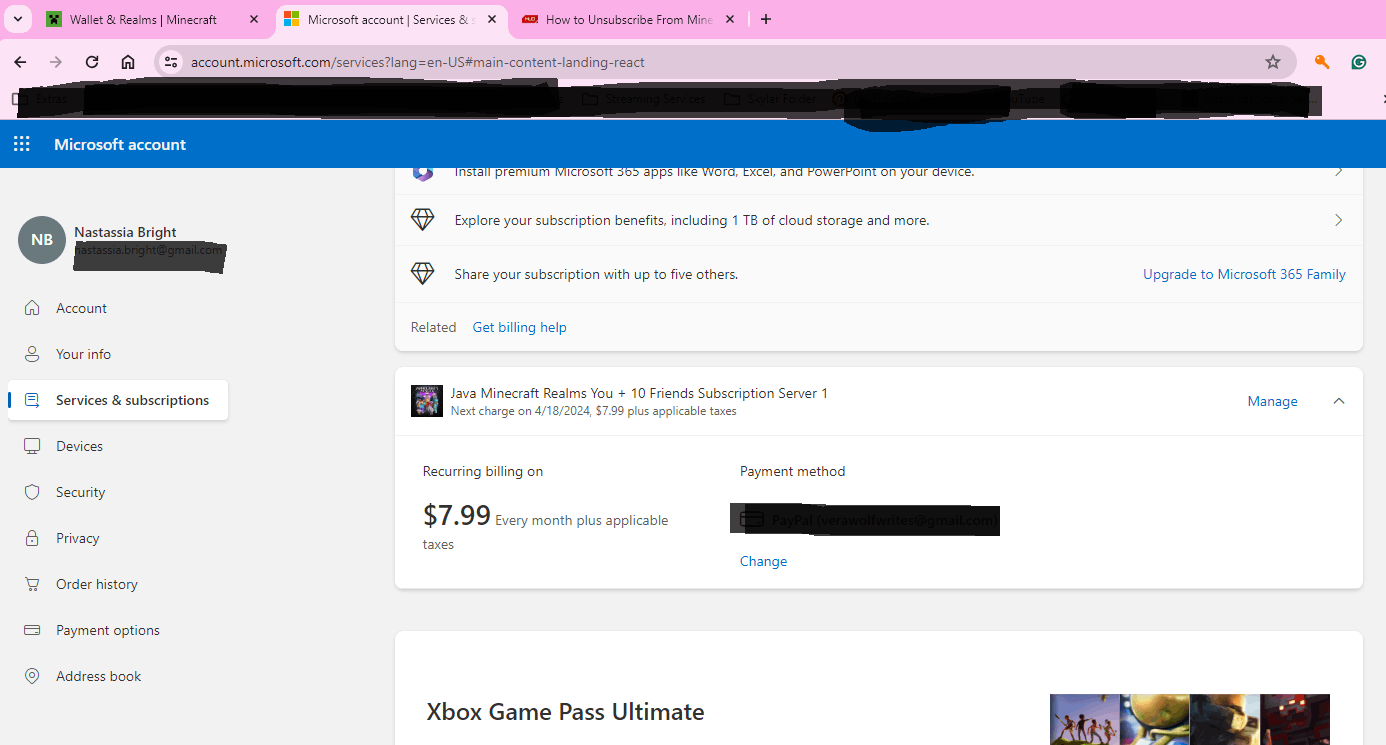Click Share your subscription with up to five others
Image resolution: width=1386 pixels, height=745 pixels.
(596, 274)
